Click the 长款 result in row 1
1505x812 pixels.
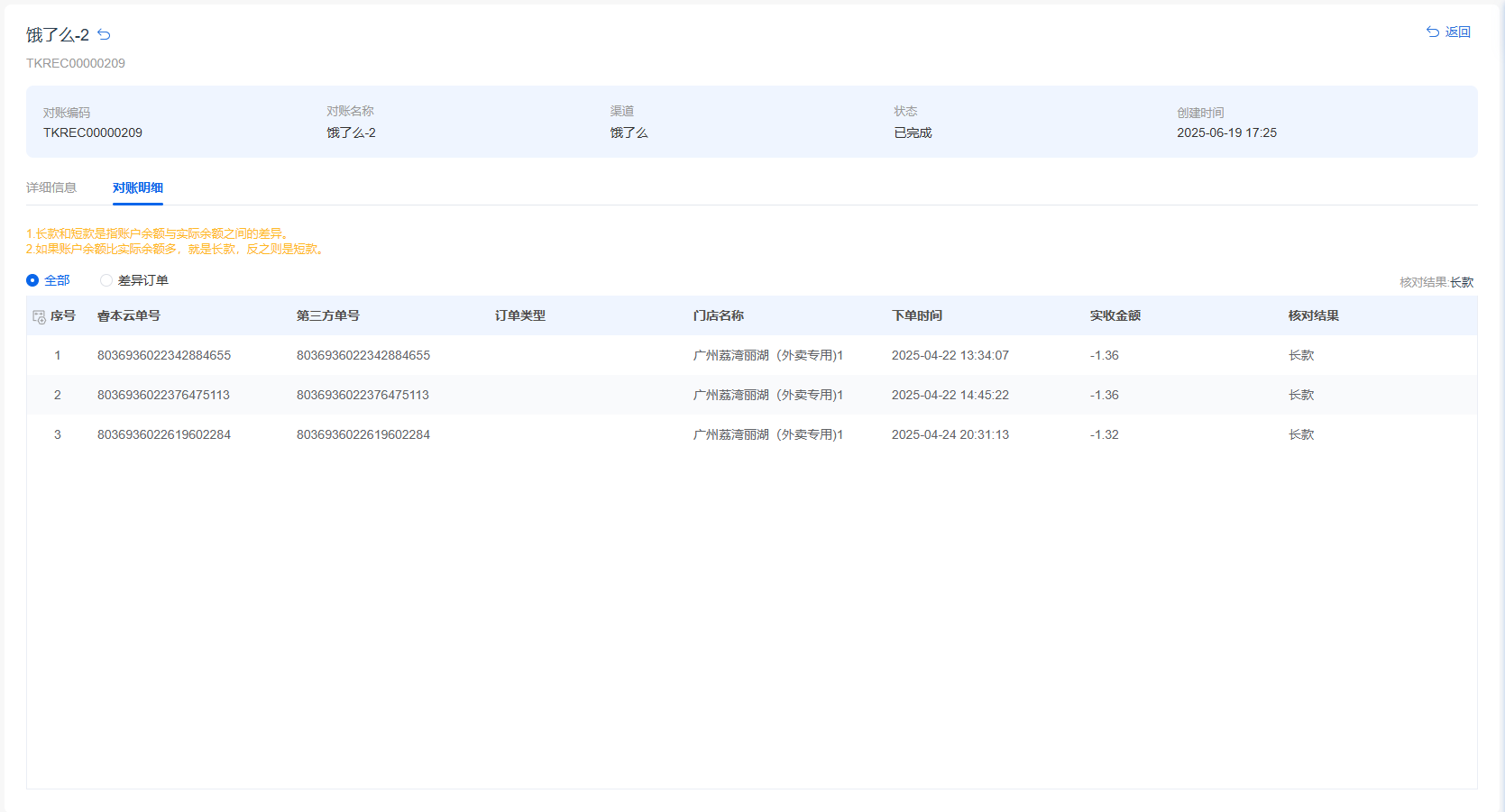[x=1301, y=355]
